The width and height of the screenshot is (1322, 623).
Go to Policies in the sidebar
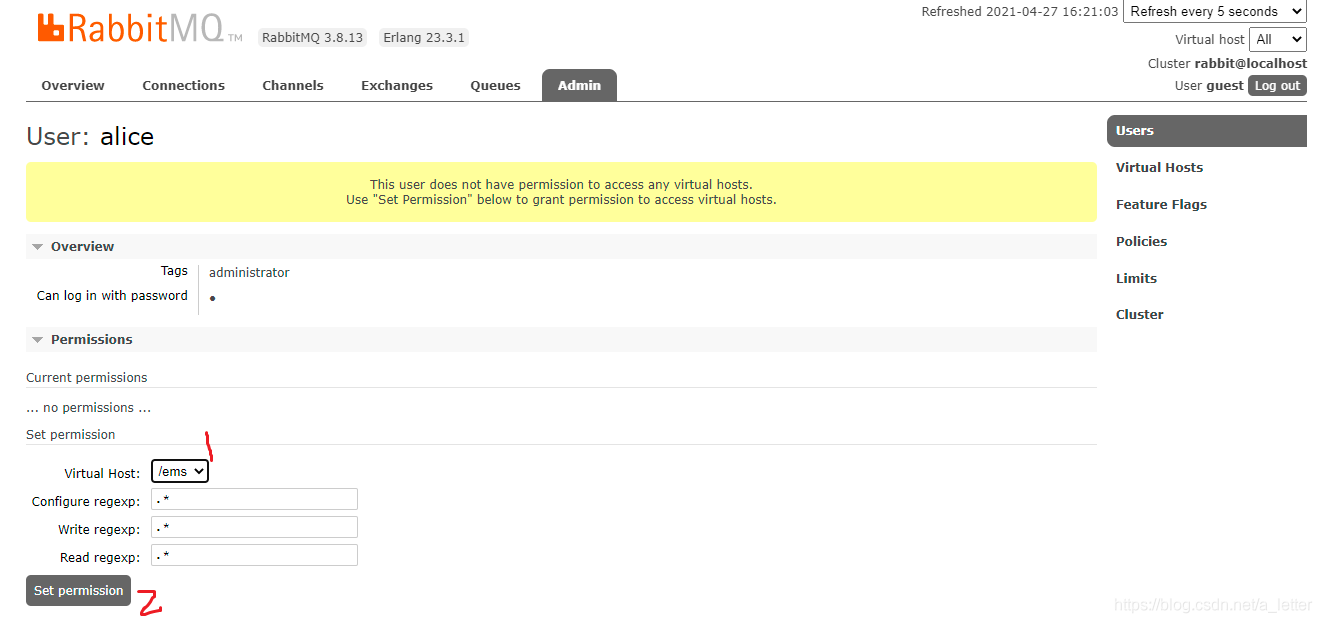1141,242
